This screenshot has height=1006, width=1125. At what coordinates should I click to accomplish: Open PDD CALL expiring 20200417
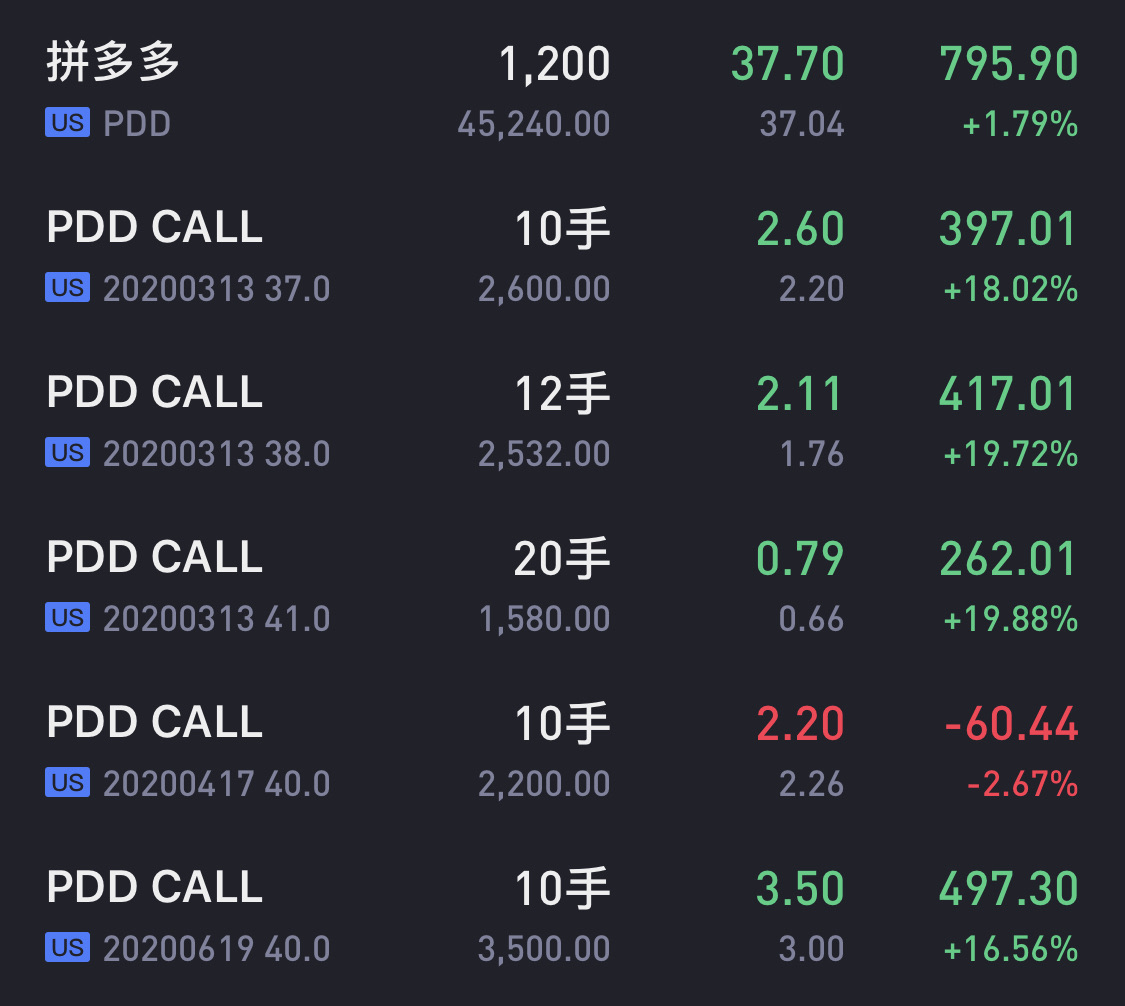(562, 751)
